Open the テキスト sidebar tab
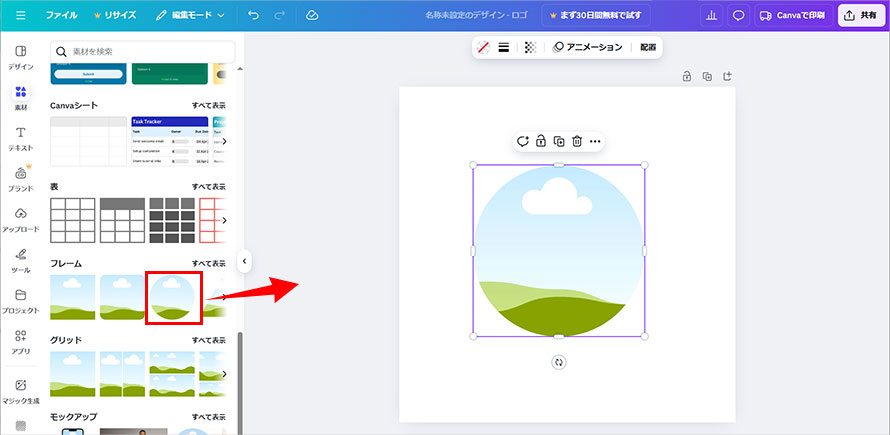This screenshot has width=890, height=435. coord(20,139)
